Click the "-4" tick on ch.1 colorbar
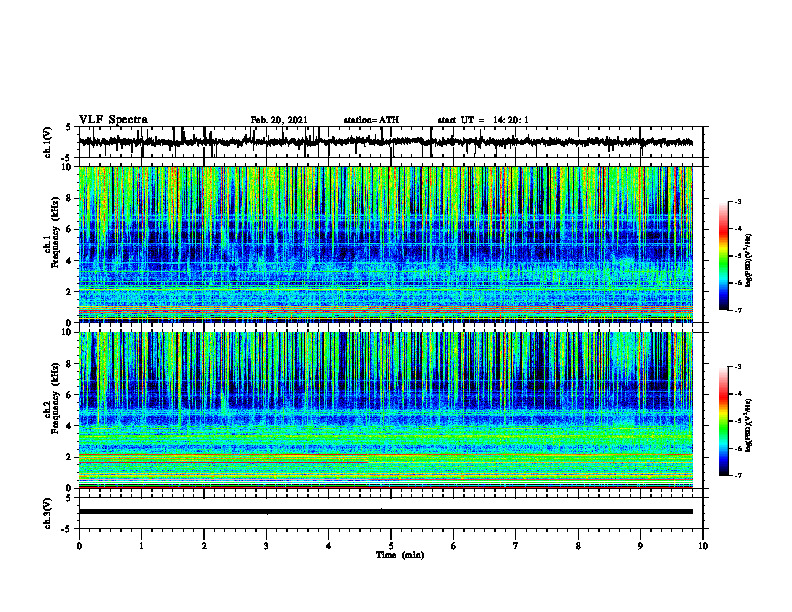The height and width of the screenshot is (612, 792). 737,229
